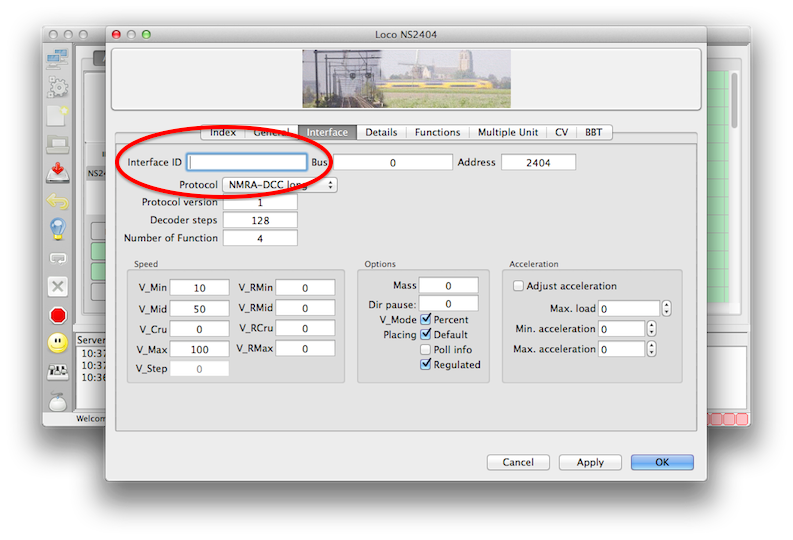Click the Min. acceleration stepper arrows

pos(652,329)
